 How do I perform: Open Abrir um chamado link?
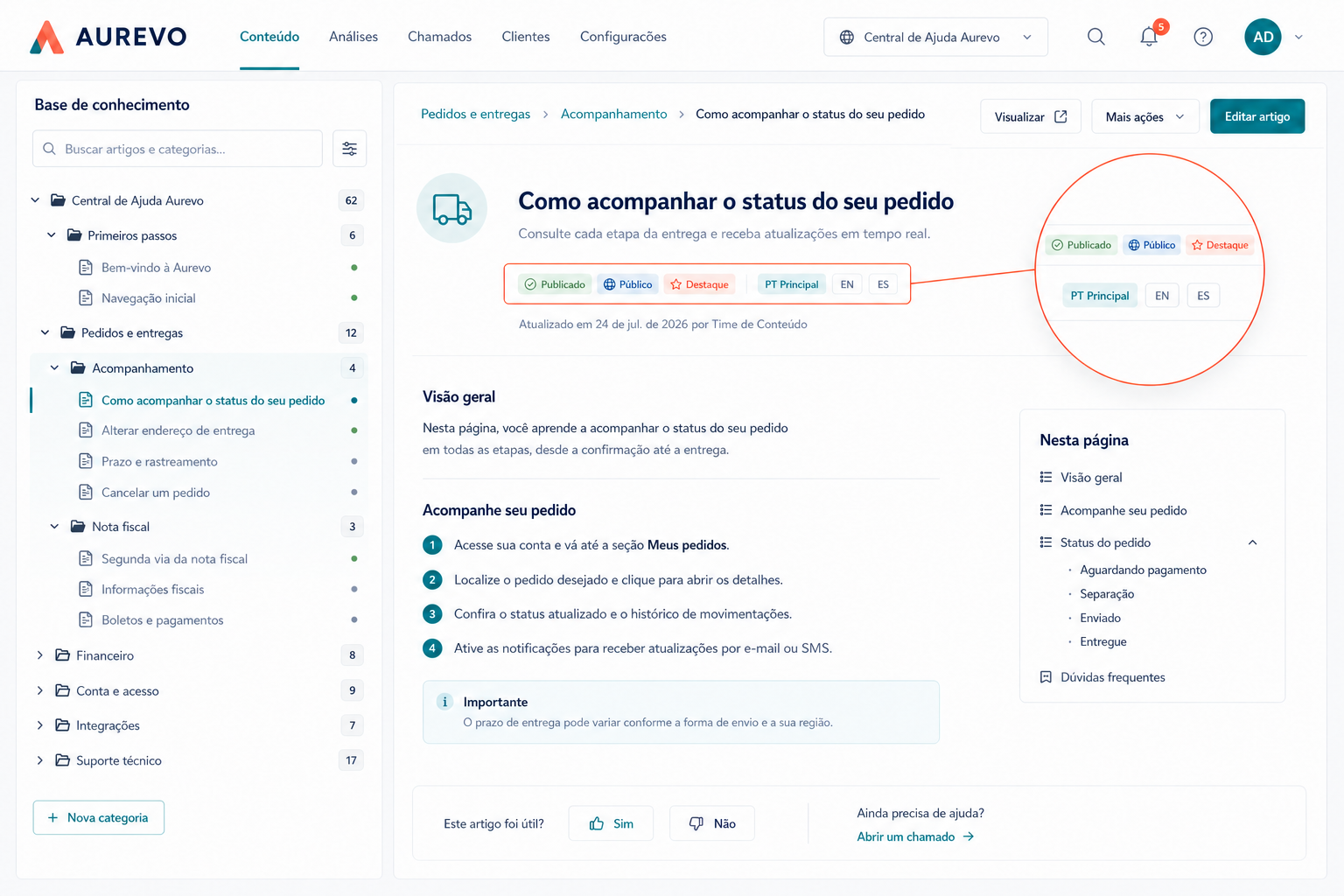pyautogui.click(x=915, y=836)
